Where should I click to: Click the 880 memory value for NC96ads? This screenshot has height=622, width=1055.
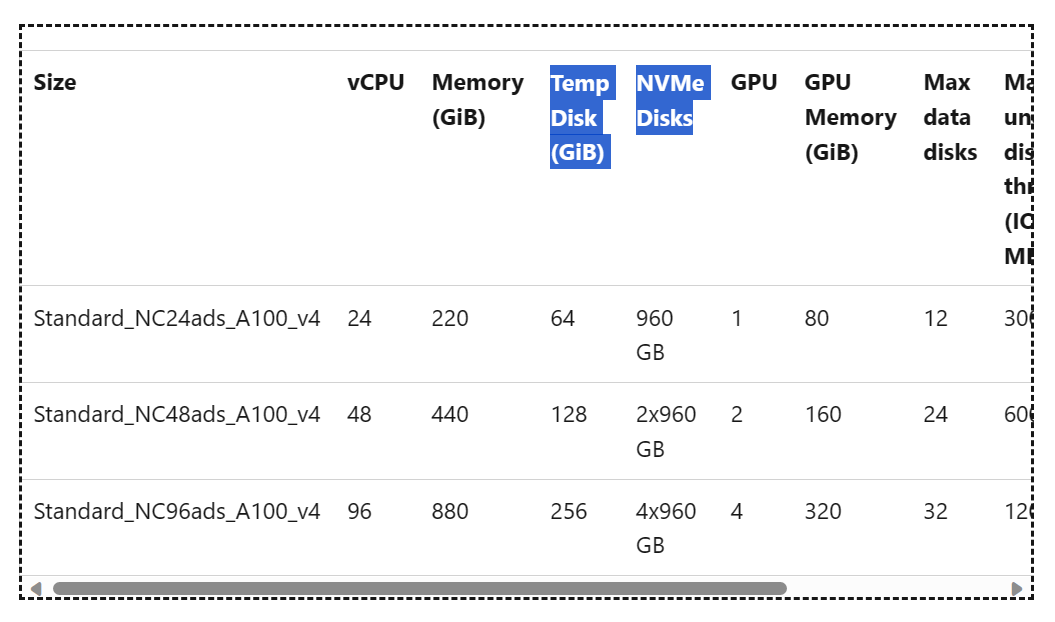click(x=451, y=511)
